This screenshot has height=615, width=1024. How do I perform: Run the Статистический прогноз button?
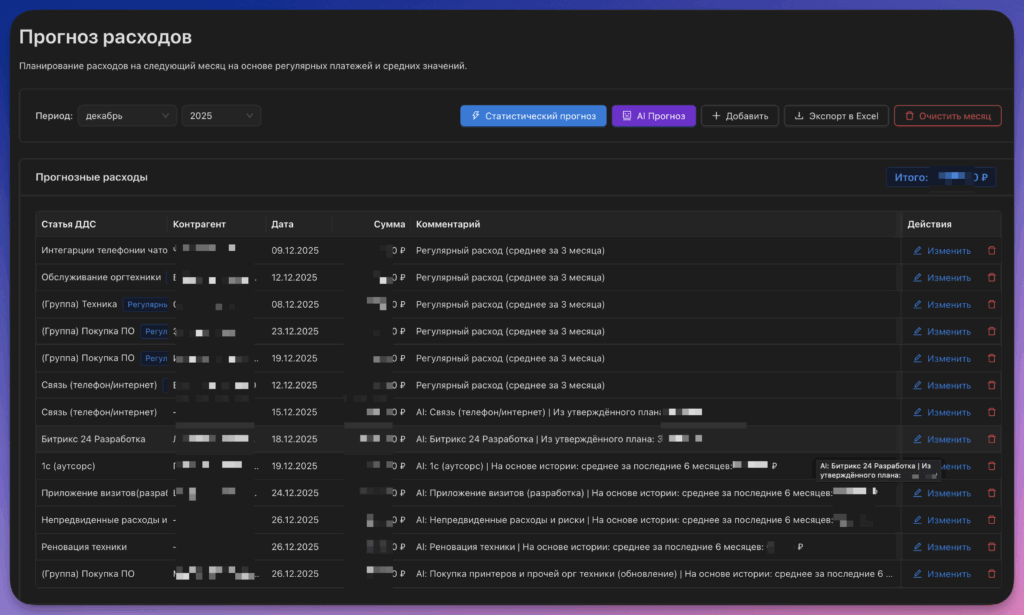533,116
